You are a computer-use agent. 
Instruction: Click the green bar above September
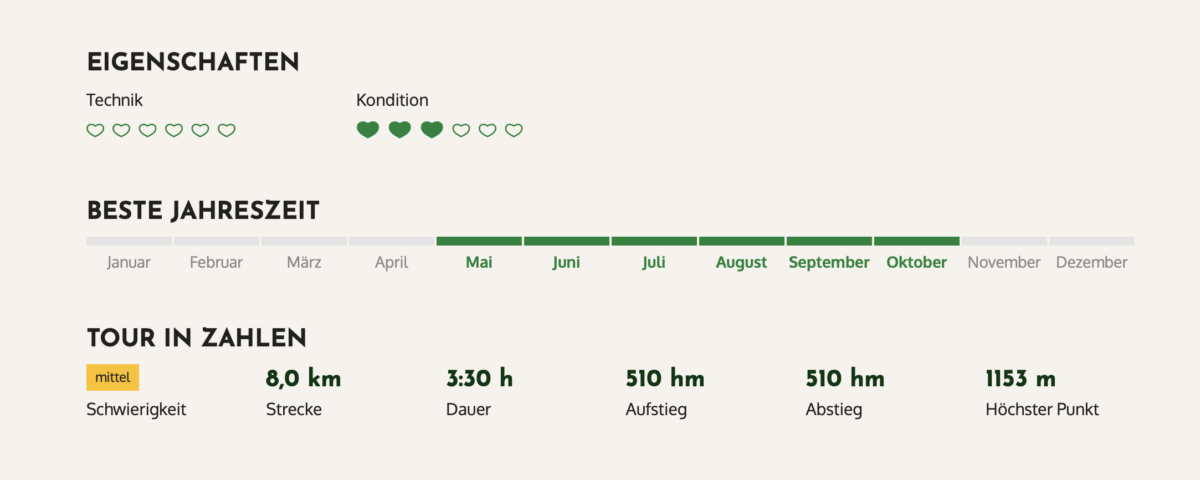[829, 241]
